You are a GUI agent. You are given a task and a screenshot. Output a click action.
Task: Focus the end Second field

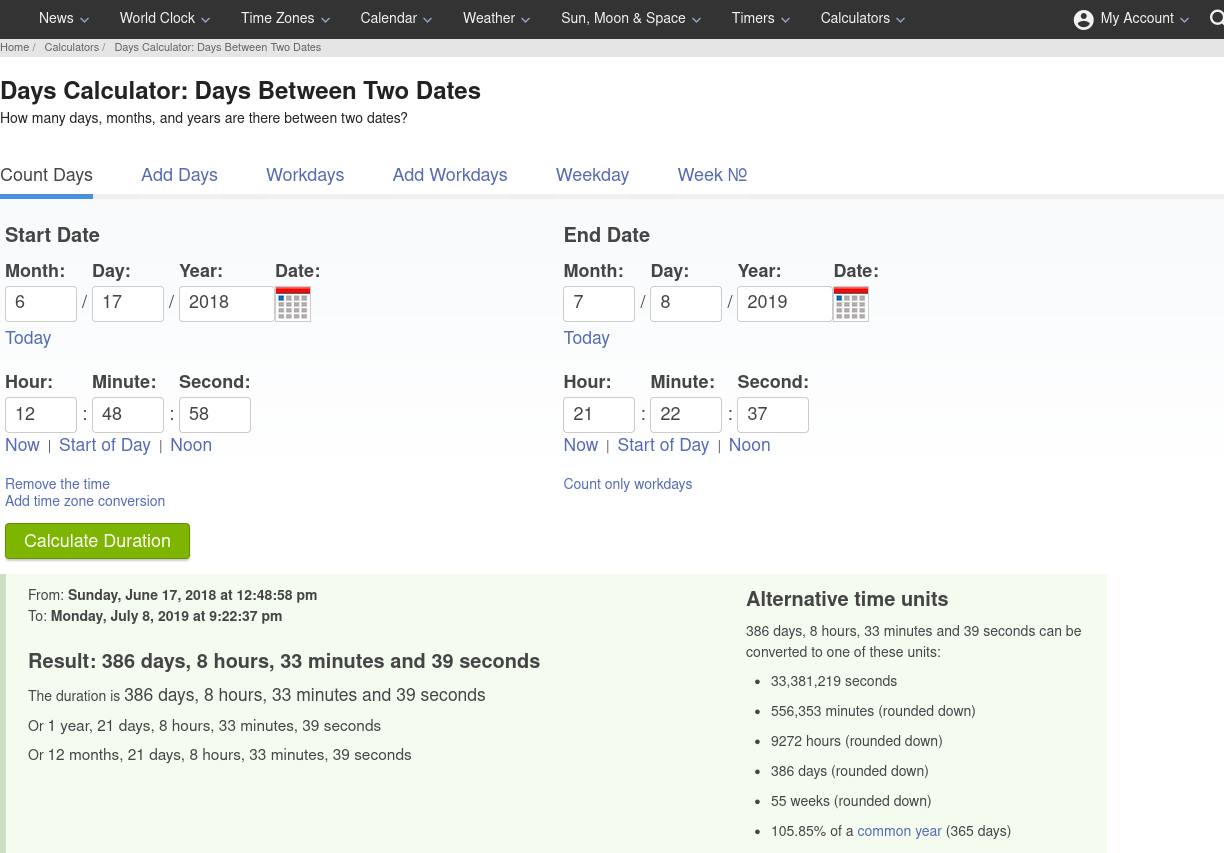(773, 415)
